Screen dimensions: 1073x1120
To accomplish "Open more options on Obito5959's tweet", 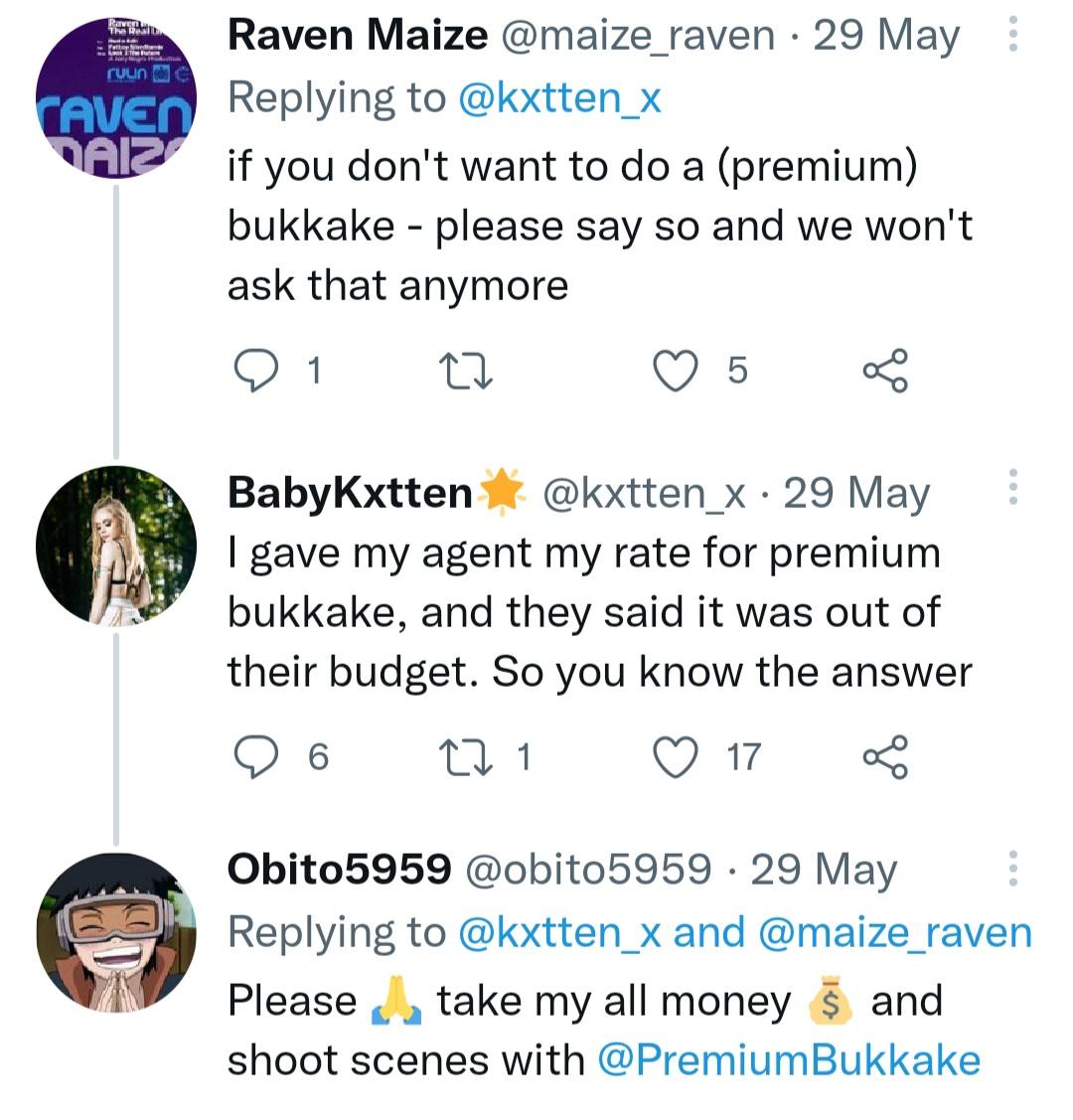I will [x=1012, y=869].
